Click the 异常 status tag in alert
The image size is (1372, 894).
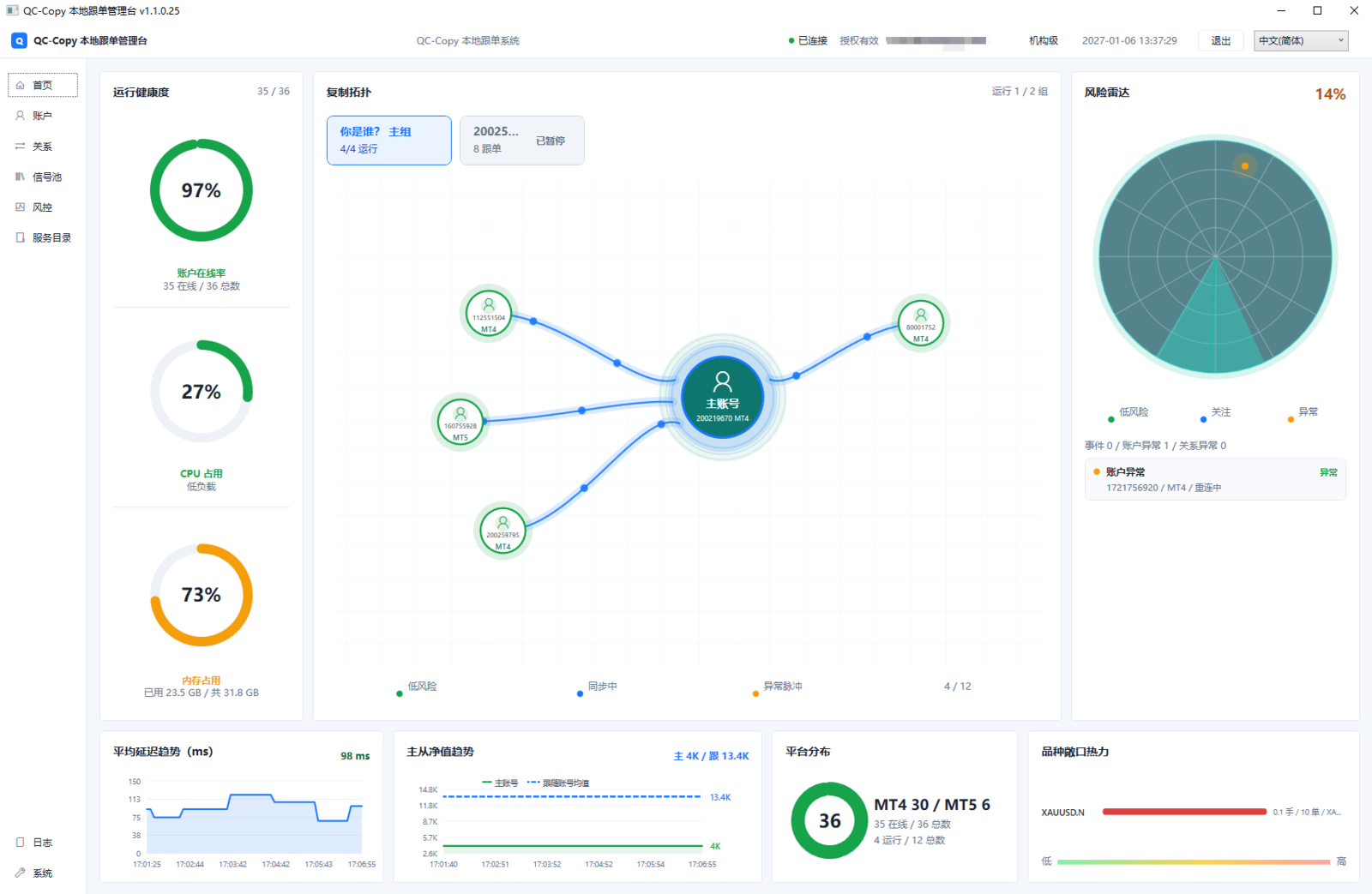point(1328,472)
